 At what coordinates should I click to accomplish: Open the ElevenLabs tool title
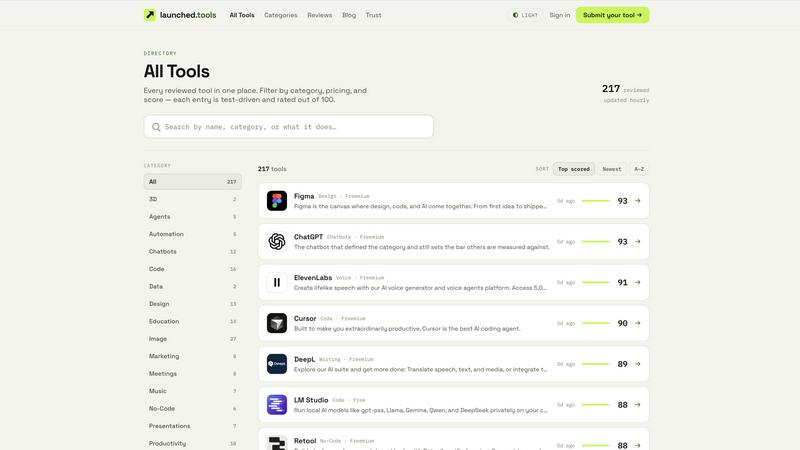coord(313,278)
